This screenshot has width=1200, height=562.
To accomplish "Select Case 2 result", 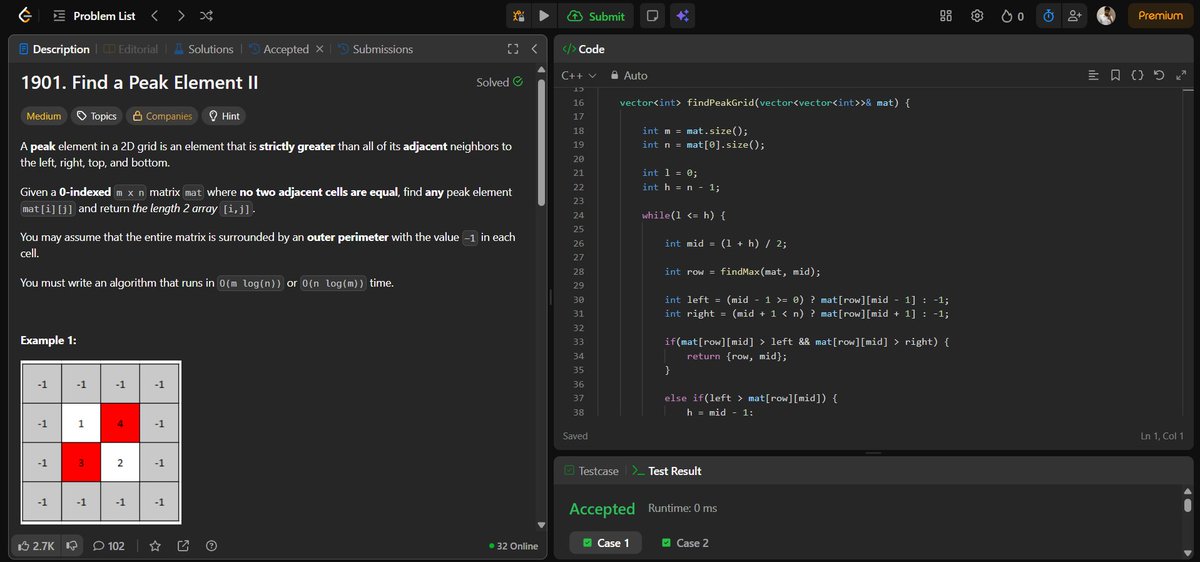I will click(685, 543).
